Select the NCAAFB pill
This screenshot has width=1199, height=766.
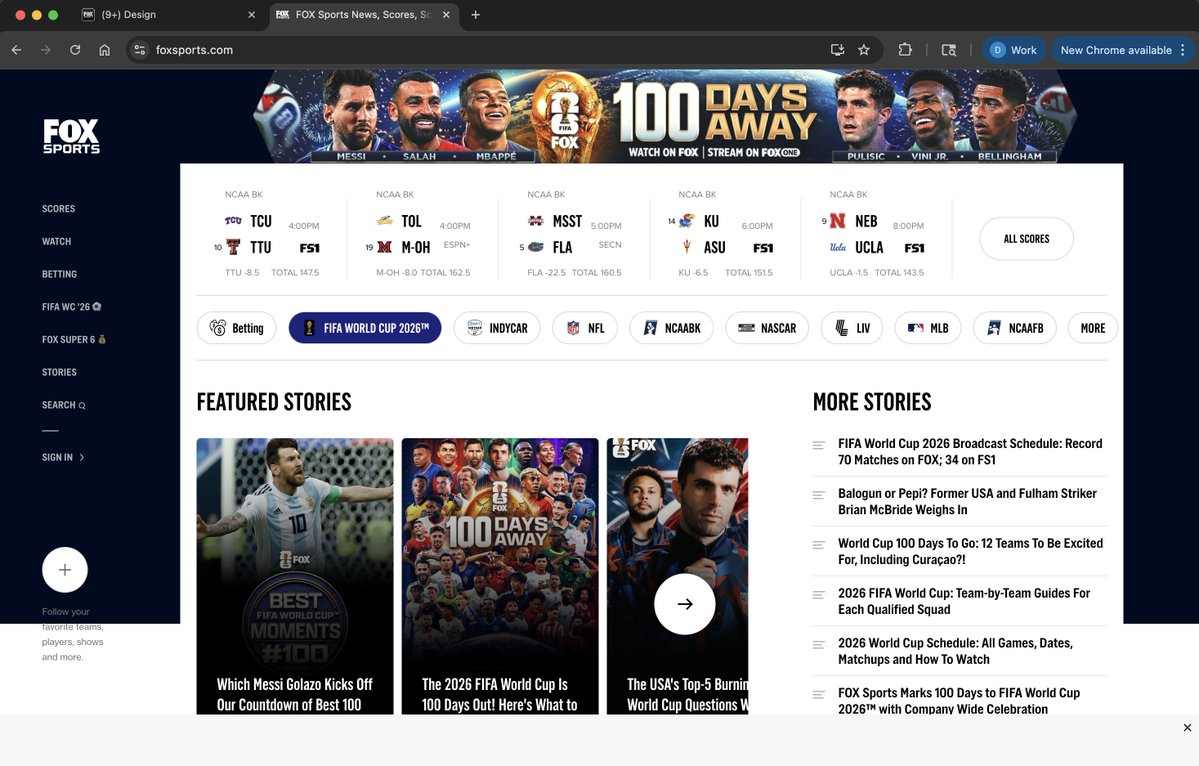pyautogui.click(x=1015, y=328)
